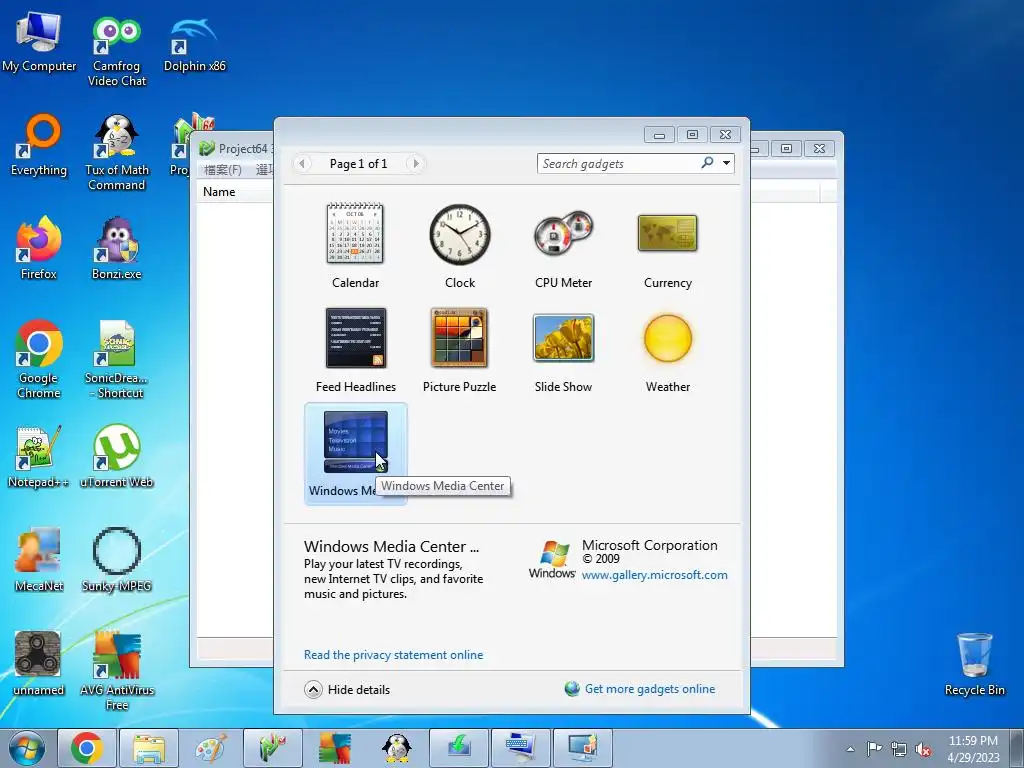Open search options dropdown arrow
The width and height of the screenshot is (1024, 768).
click(x=726, y=163)
